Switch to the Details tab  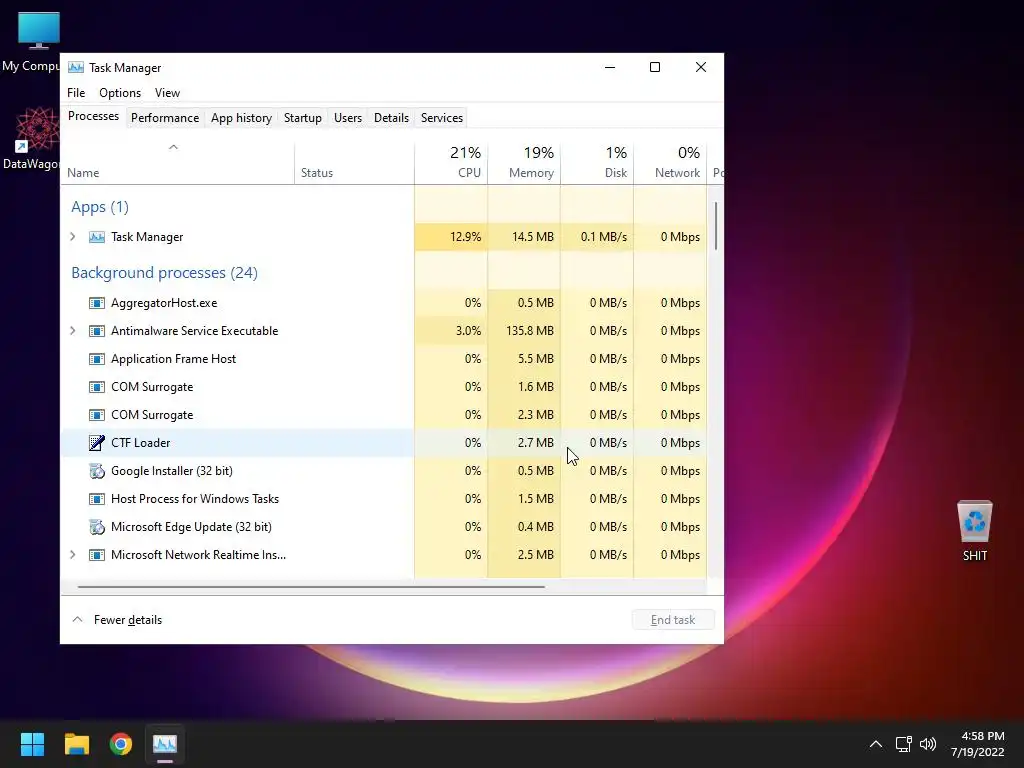coord(391,118)
